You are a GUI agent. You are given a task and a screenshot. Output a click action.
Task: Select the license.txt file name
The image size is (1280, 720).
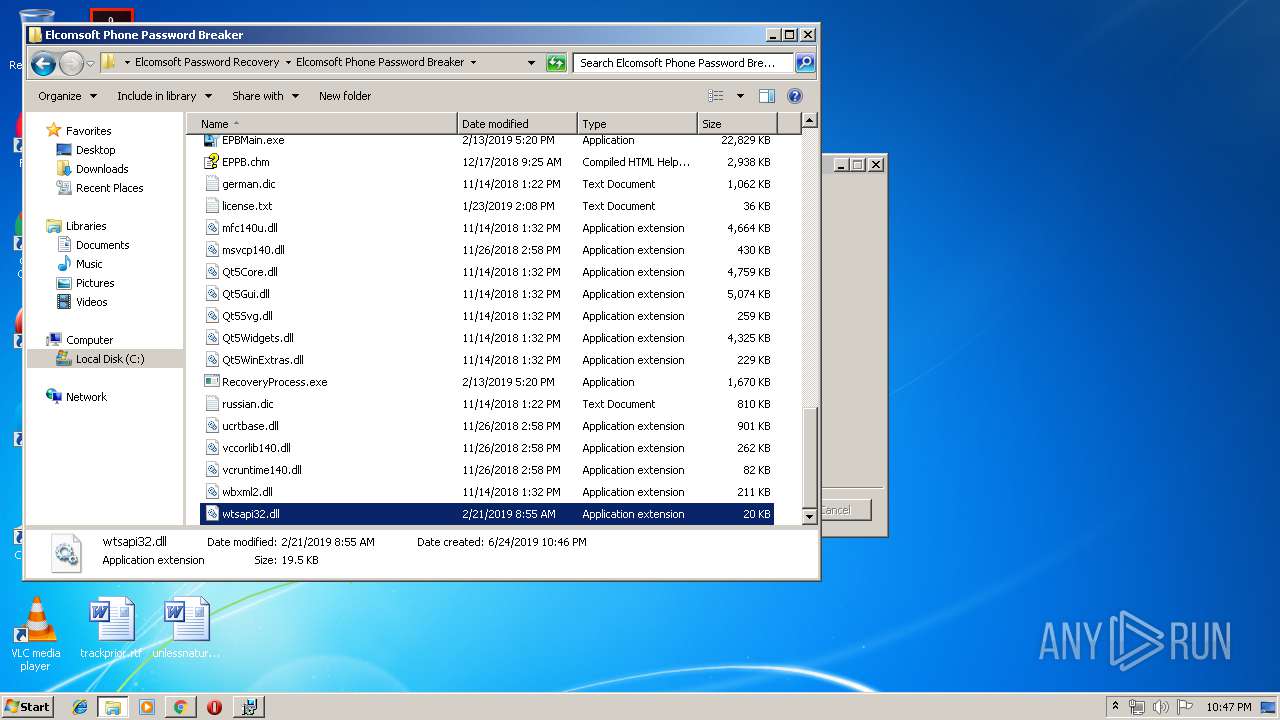(247, 206)
